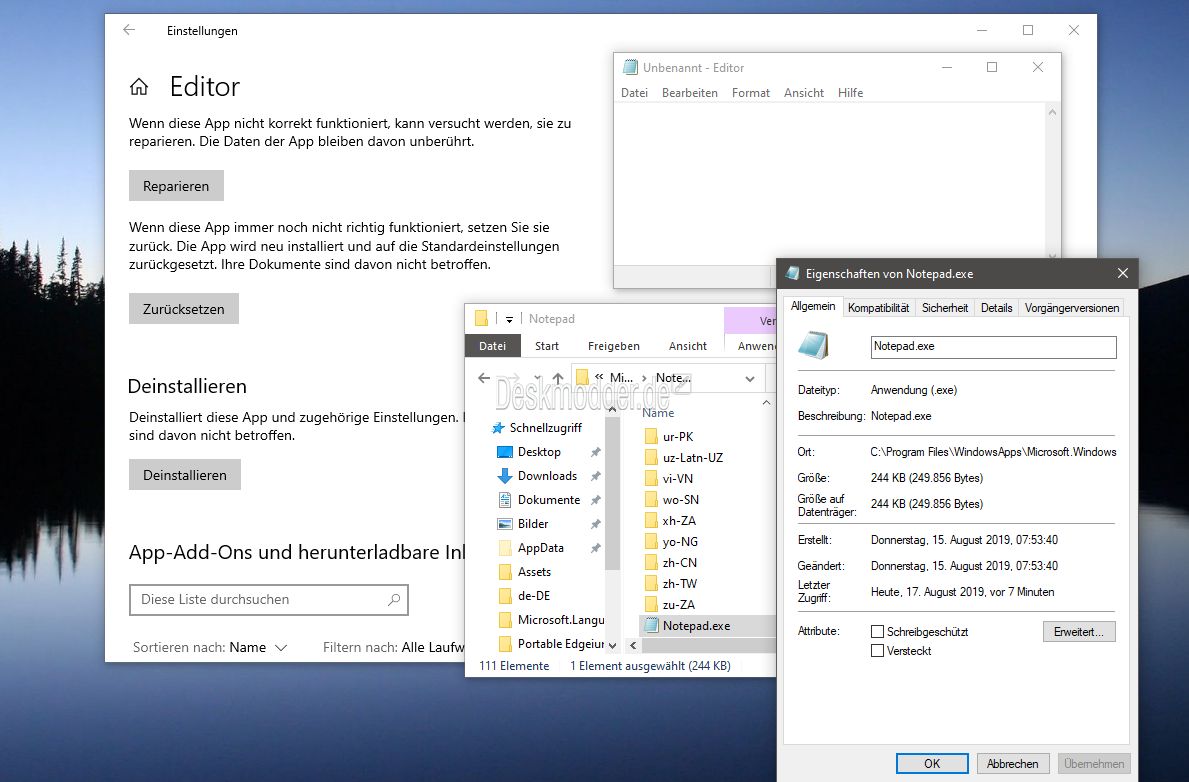This screenshot has height=782, width=1189.
Task: Go back with the Einstellungen back arrow
Action: click(129, 30)
